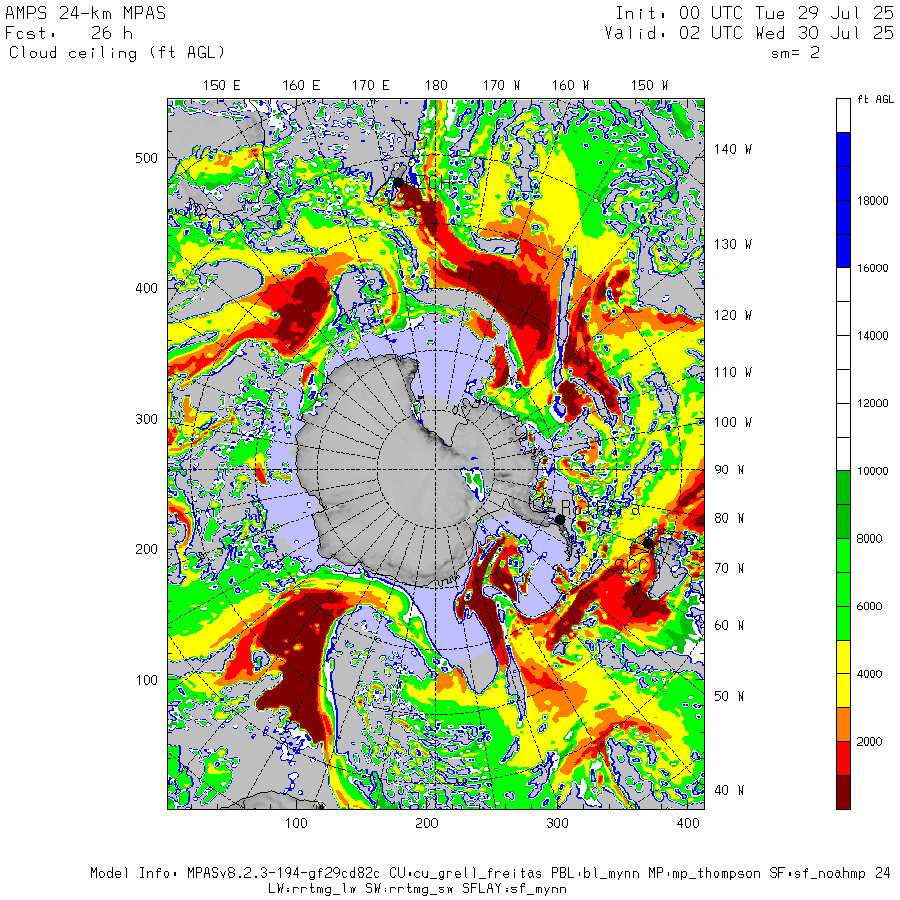Click the 'ft AGL' legend unit label
Screen dimensions: 900x900
875,99
